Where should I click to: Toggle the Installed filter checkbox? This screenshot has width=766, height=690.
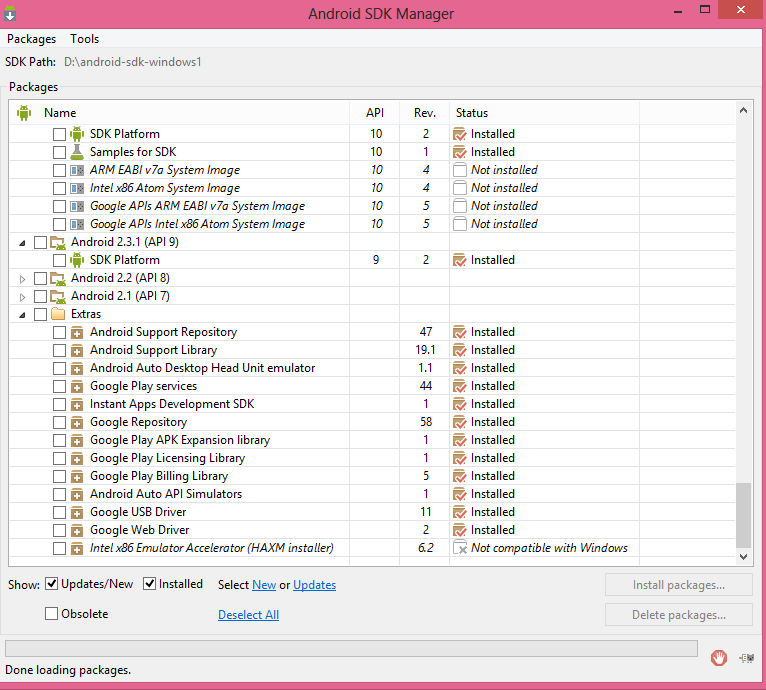[x=149, y=583]
